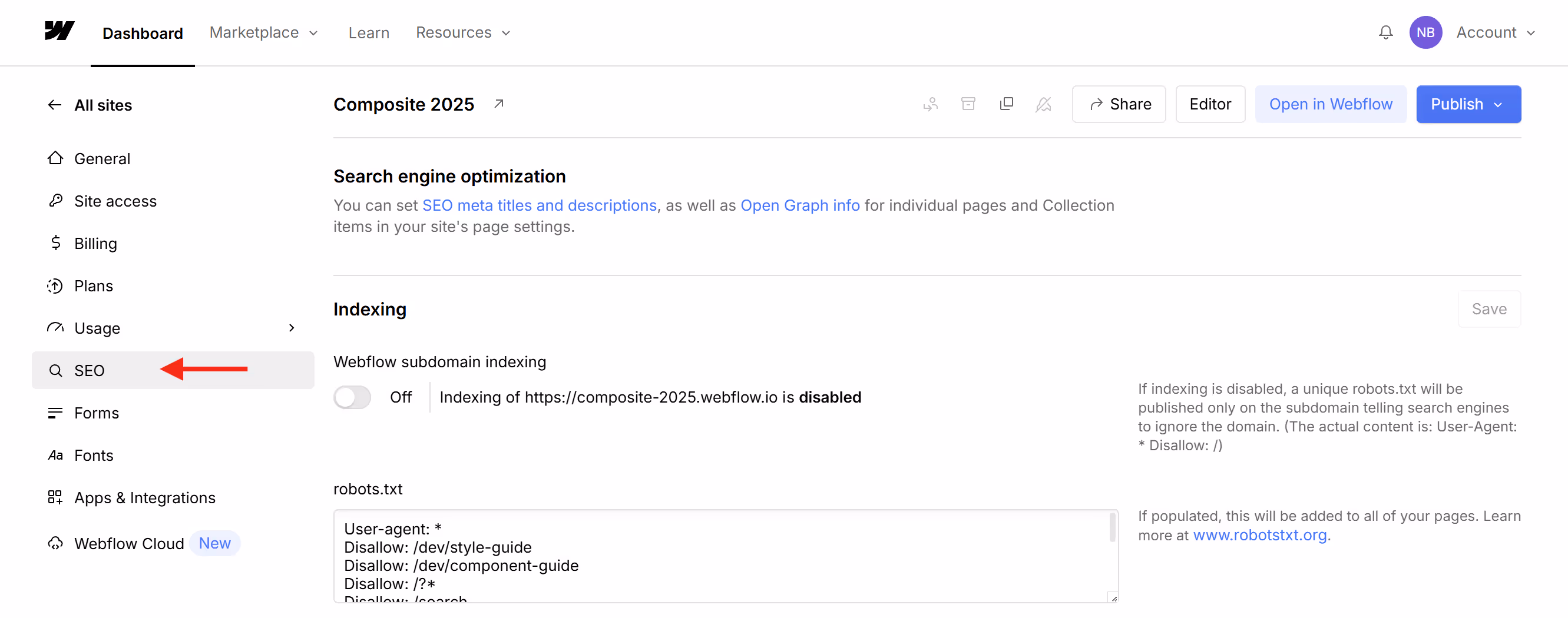
Task: Open notifications bell
Action: pos(1385,32)
